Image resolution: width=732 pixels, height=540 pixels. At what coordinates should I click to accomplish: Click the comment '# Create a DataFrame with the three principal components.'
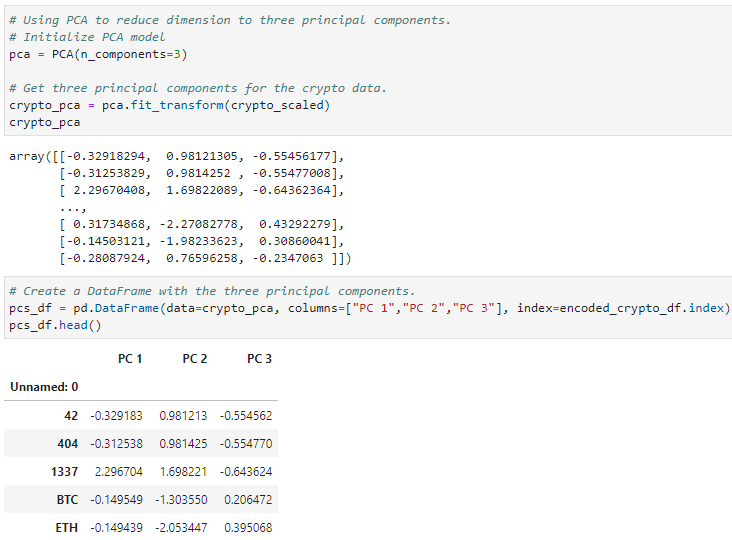(212, 291)
